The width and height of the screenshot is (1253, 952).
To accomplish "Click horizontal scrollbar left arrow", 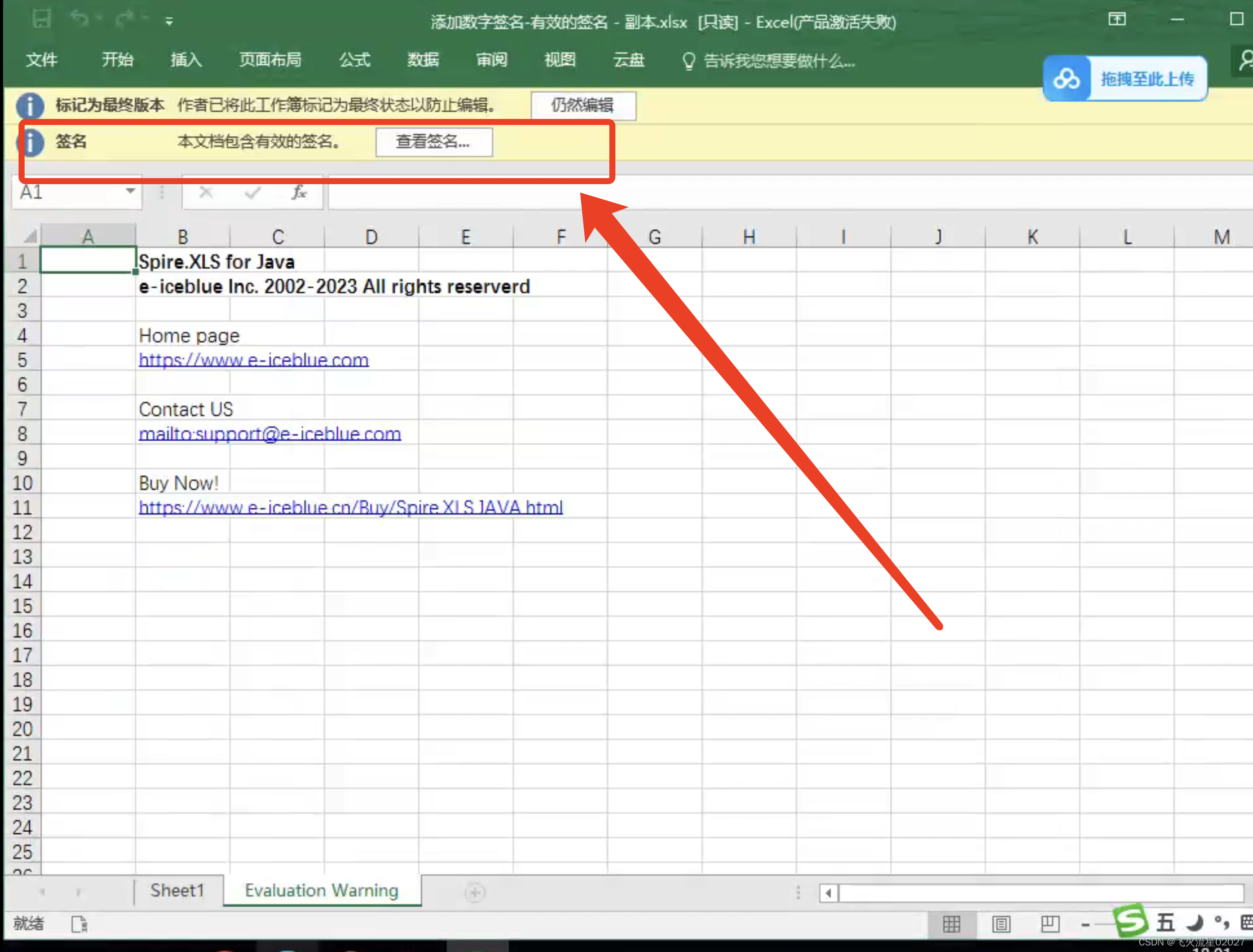I will point(828,893).
